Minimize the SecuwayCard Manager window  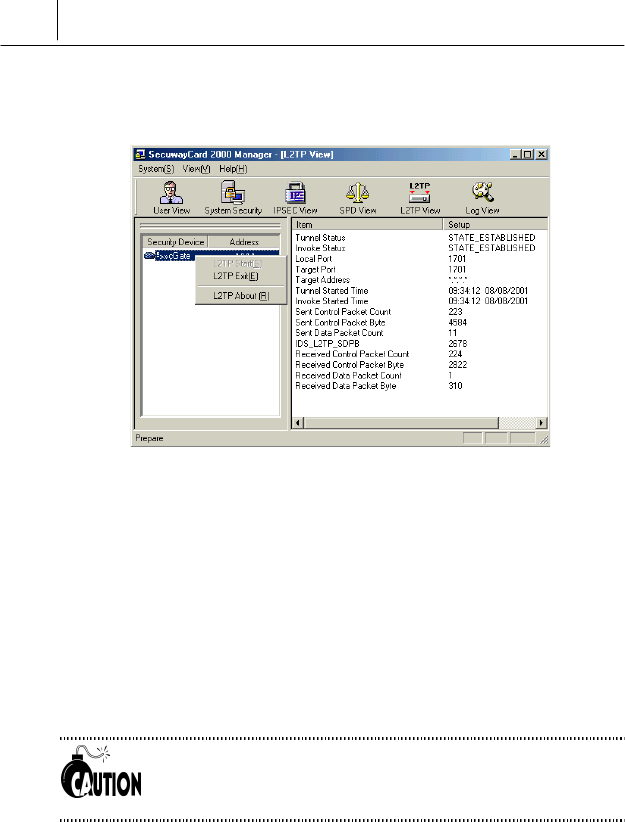pyautogui.click(x=515, y=154)
